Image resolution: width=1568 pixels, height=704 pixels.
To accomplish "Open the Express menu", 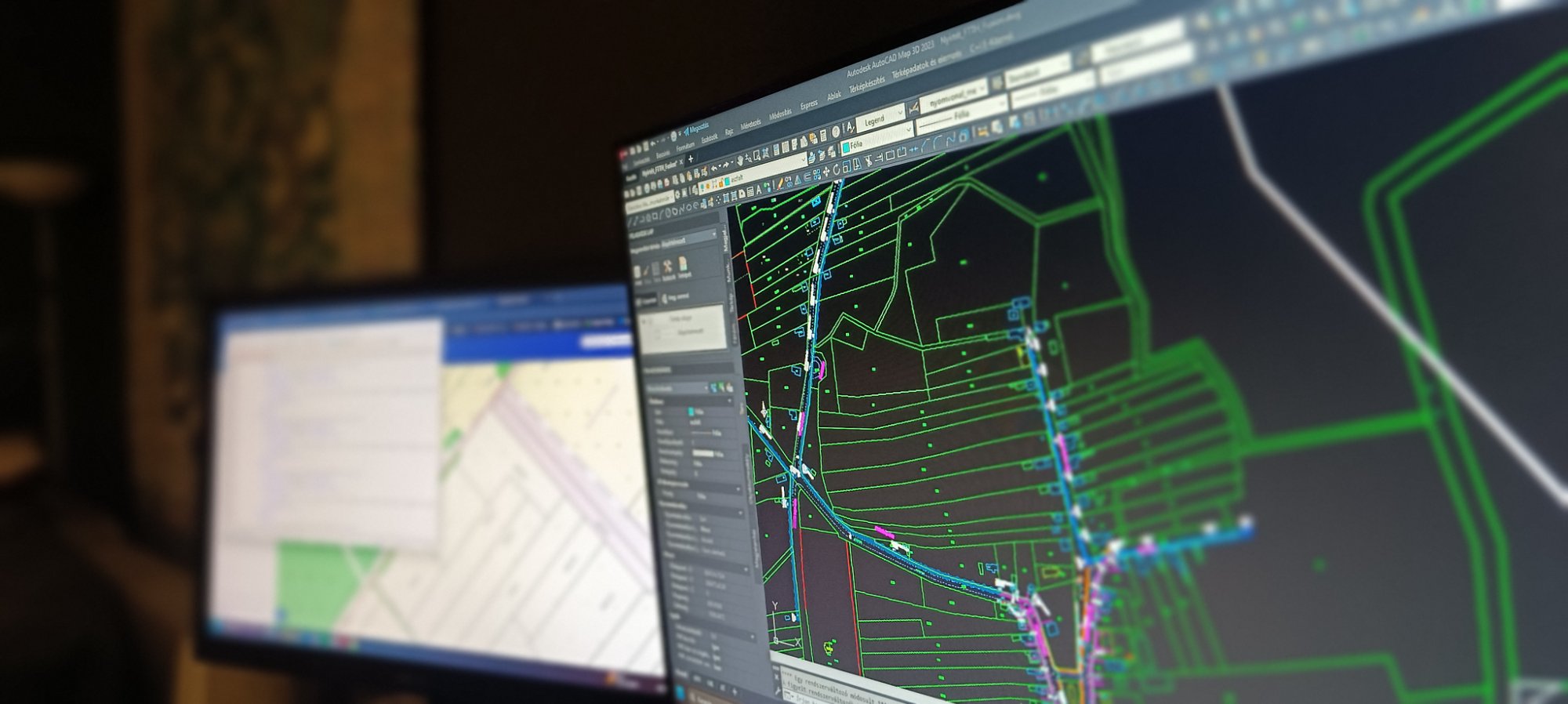I will [808, 103].
